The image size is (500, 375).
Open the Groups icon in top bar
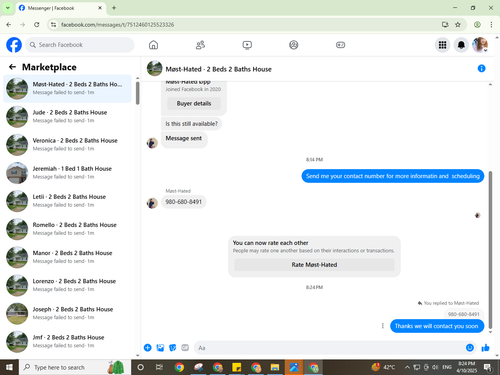[294, 45]
